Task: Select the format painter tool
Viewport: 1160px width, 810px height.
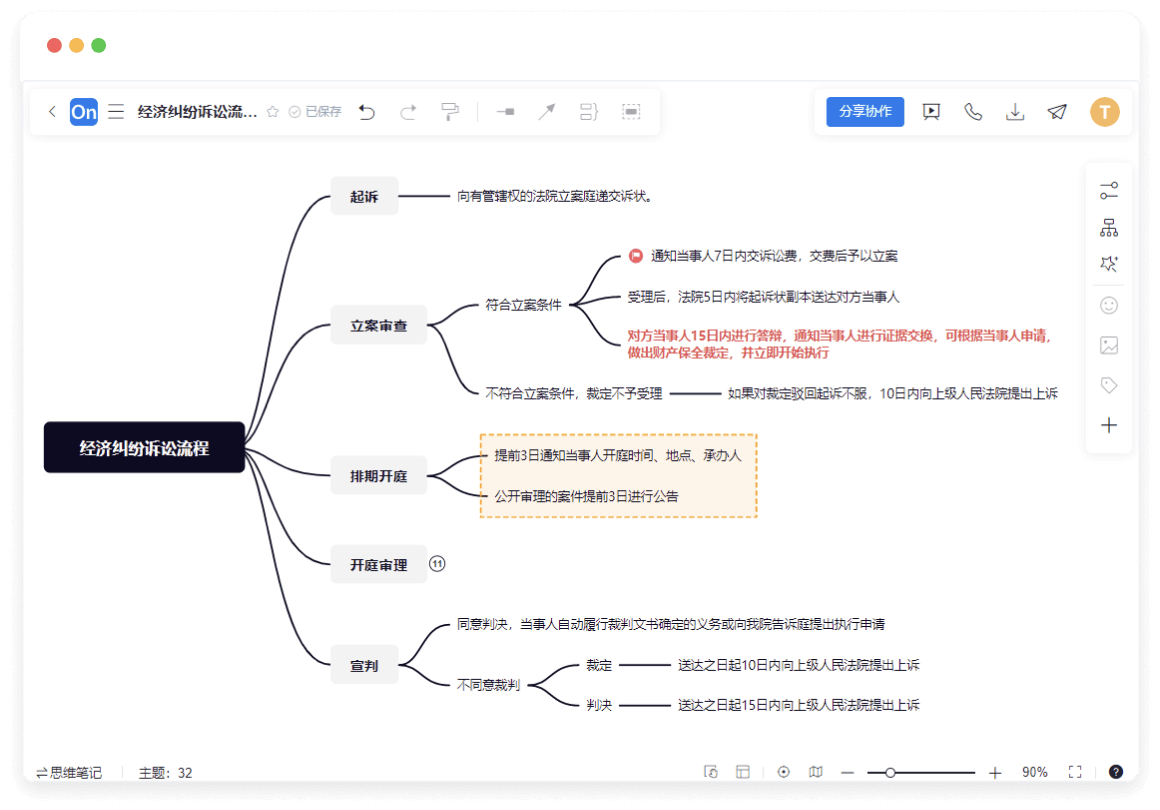Action: click(x=450, y=112)
